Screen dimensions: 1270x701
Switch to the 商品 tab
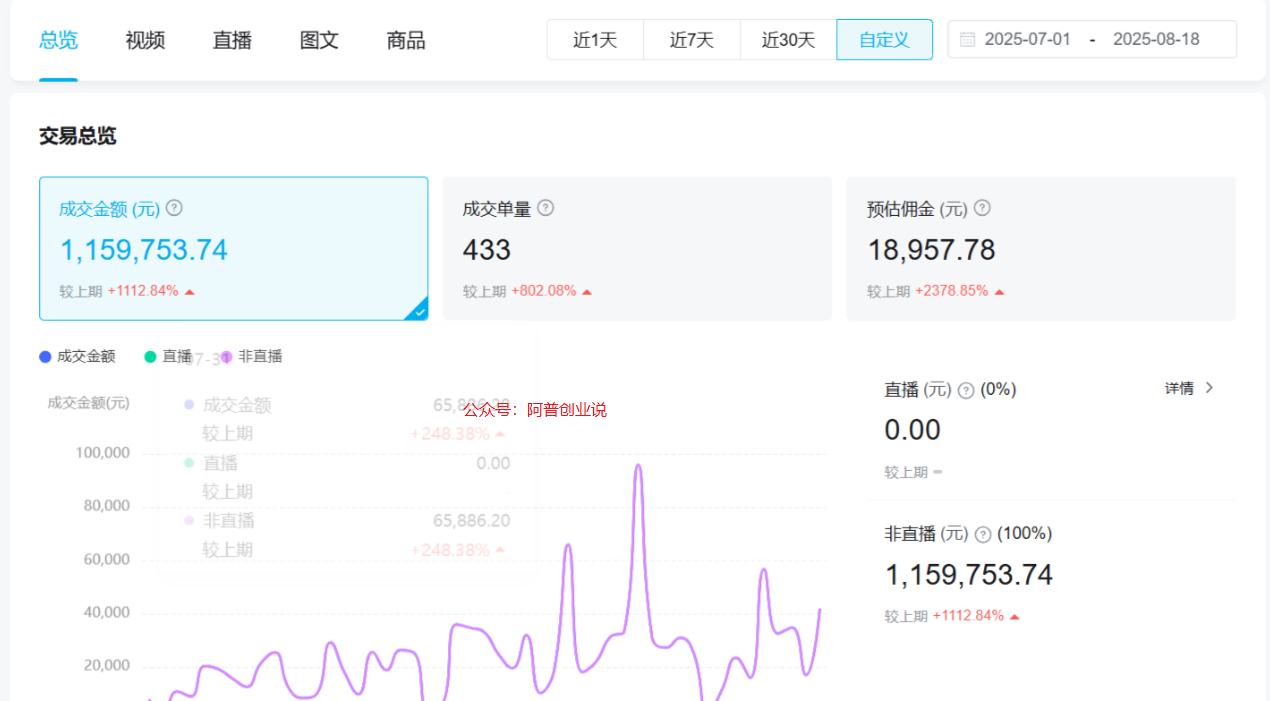click(x=406, y=41)
